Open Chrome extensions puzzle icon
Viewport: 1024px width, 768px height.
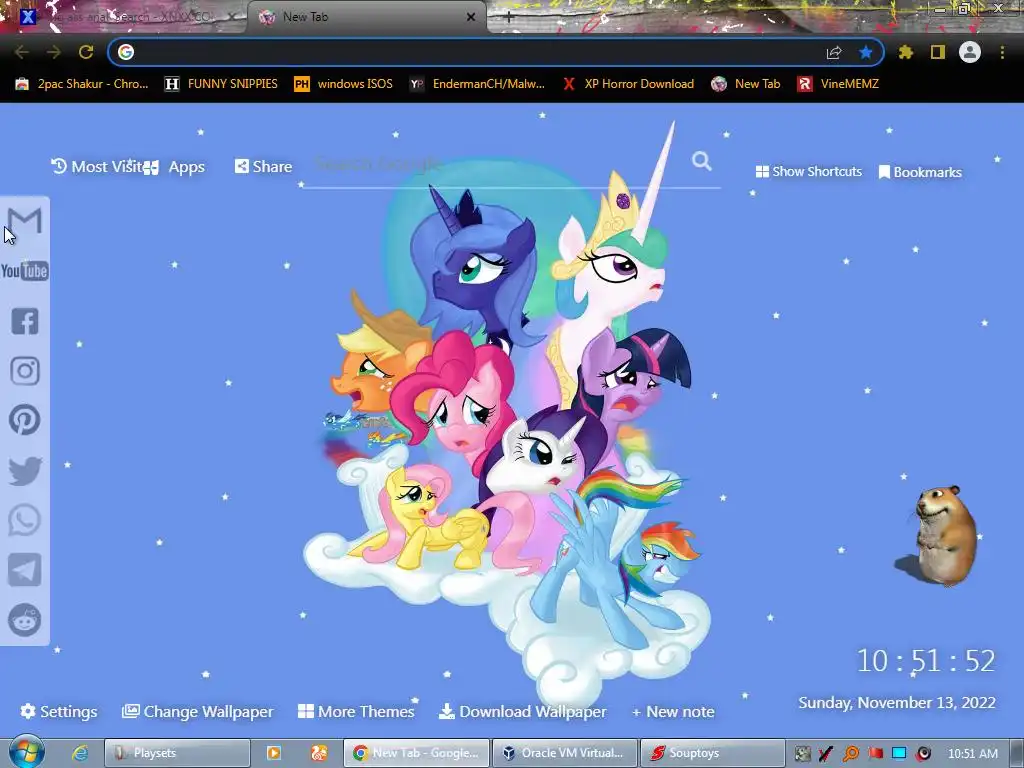pos(906,52)
